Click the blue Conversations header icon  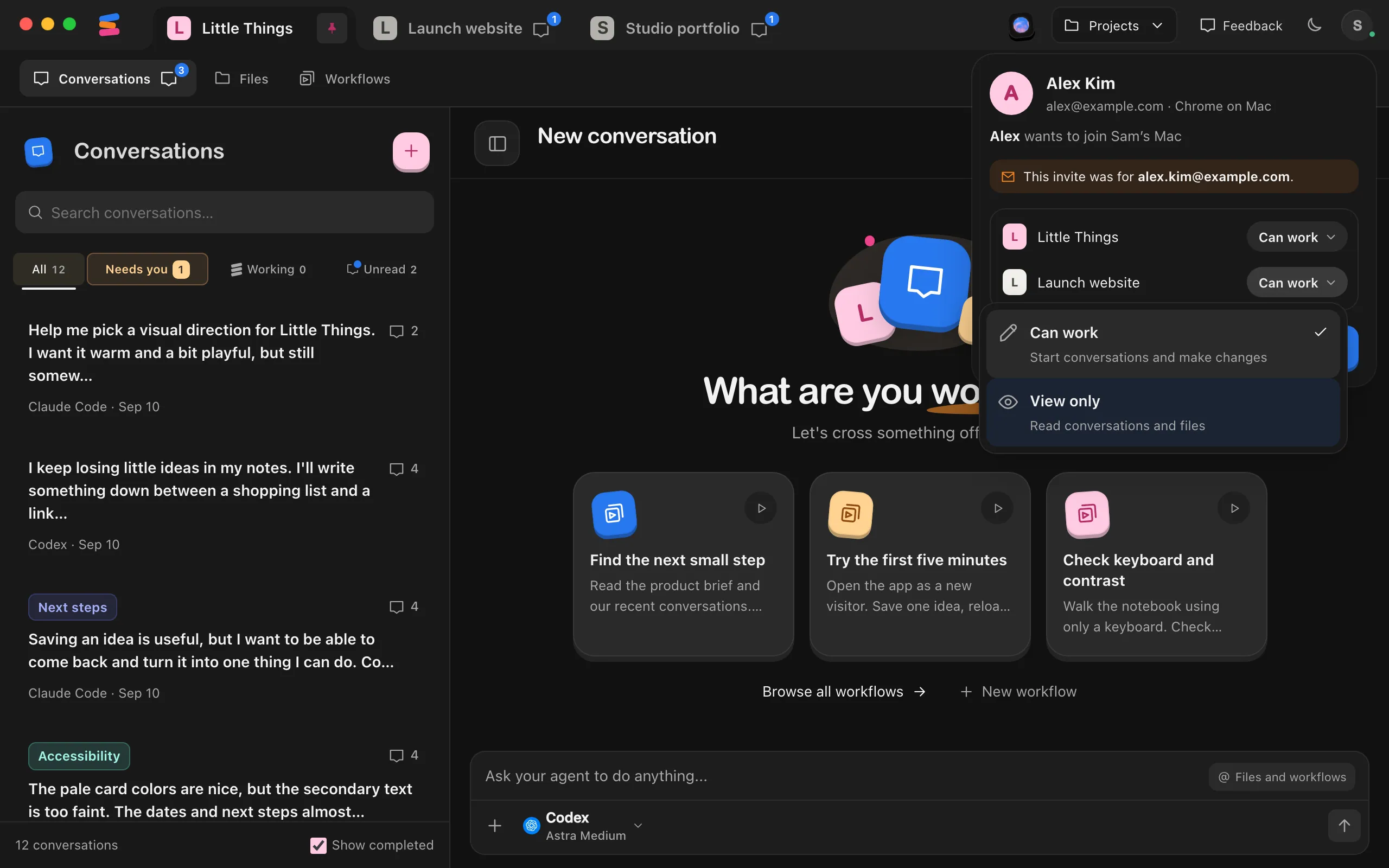click(39, 151)
